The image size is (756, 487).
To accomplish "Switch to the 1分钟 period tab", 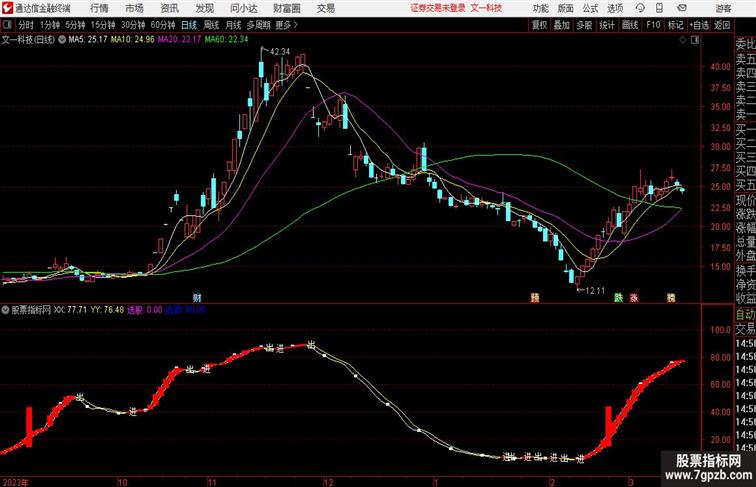I will [50, 25].
